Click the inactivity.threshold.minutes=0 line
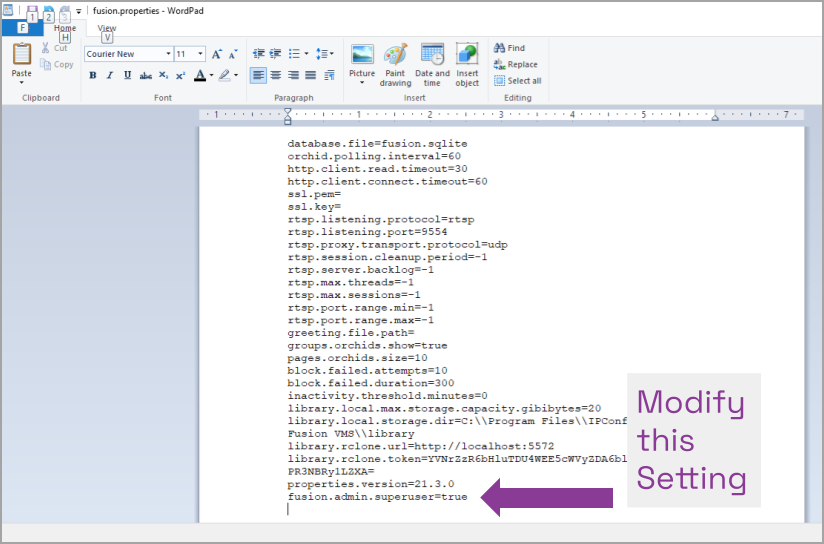The image size is (824, 544). pyautogui.click(x=387, y=396)
